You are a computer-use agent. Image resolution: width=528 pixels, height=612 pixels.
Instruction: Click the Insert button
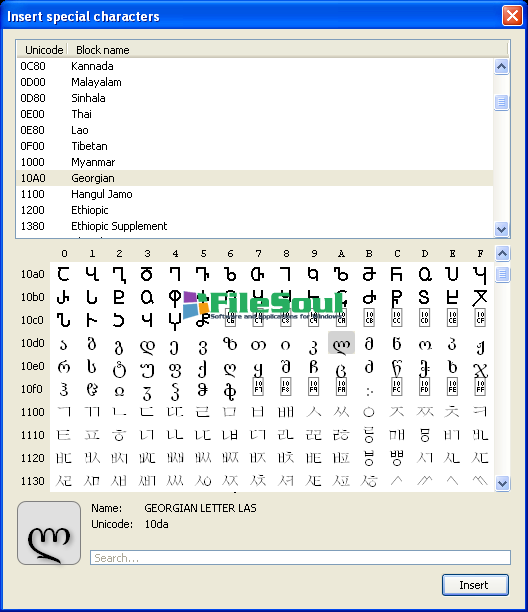click(475, 585)
